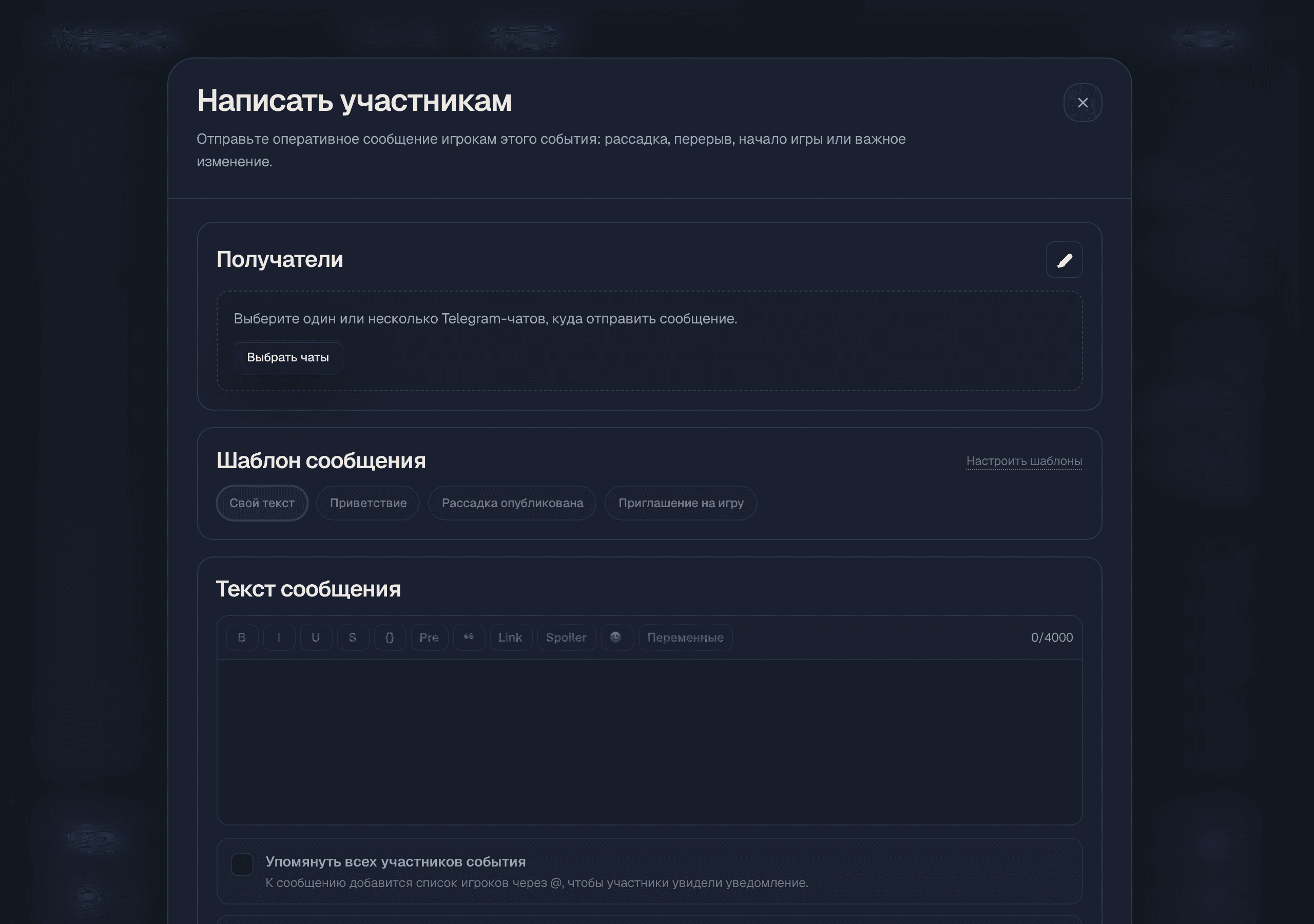Click the pencil edit icon in Получатели
The image size is (1314, 924).
point(1064,260)
